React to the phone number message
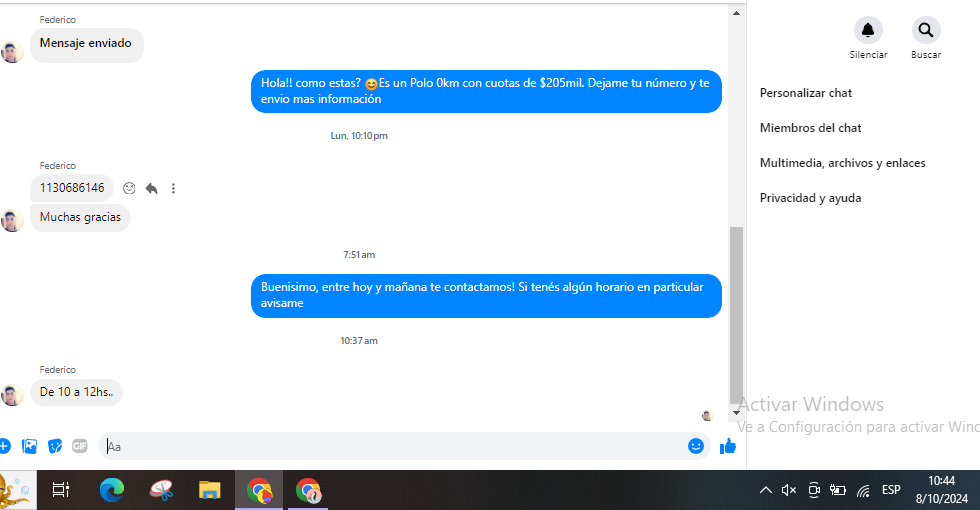 click(129, 188)
